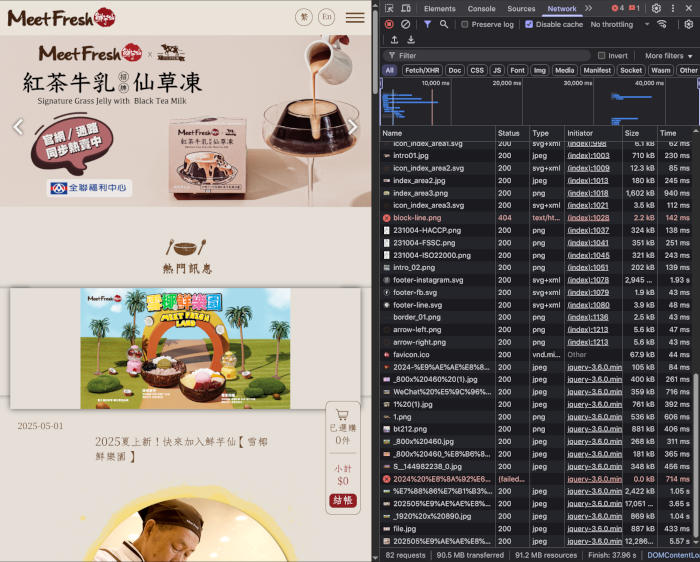700x562 pixels.
Task: Toggle the JS filter
Action: tap(497, 70)
